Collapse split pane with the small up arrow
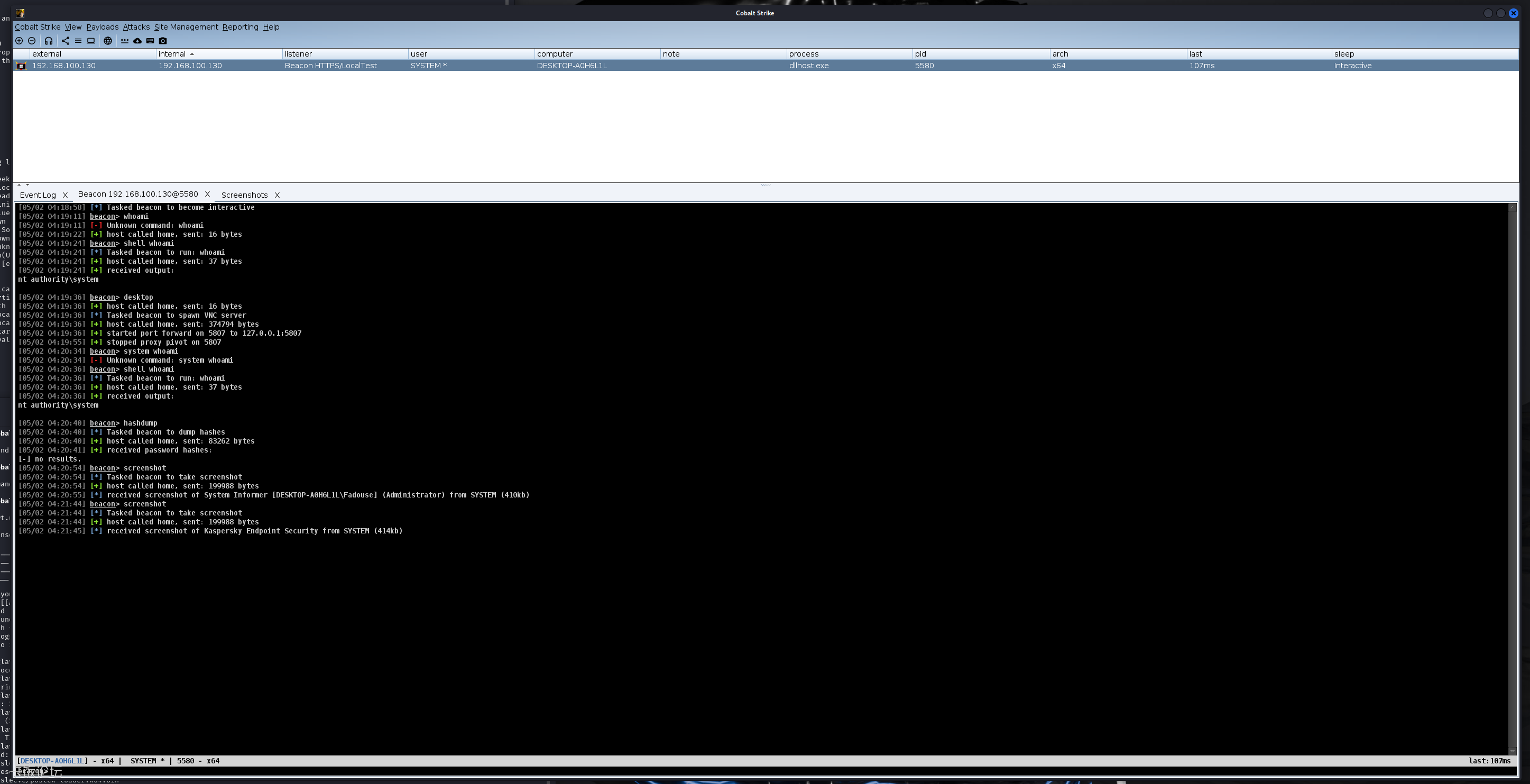 pyautogui.click(x=19, y=185)
